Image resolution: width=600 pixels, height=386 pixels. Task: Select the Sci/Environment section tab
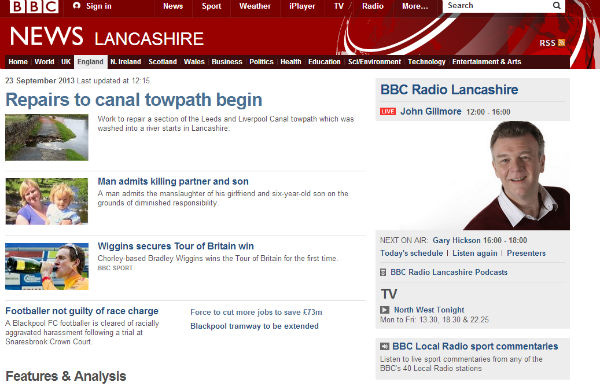tap(374, 62)
